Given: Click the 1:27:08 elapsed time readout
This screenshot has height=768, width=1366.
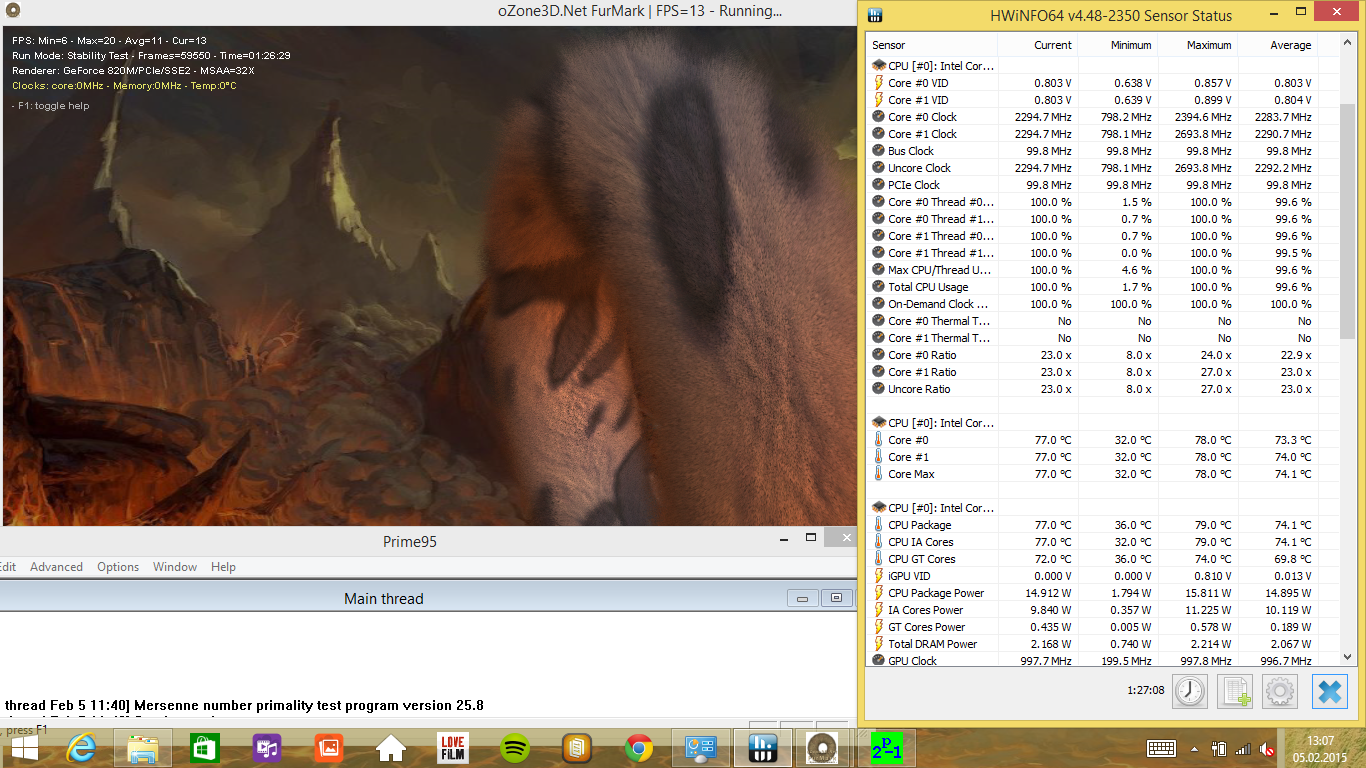Looking at the screenshot, I should pyautogui.click(x=1145, y=690).
